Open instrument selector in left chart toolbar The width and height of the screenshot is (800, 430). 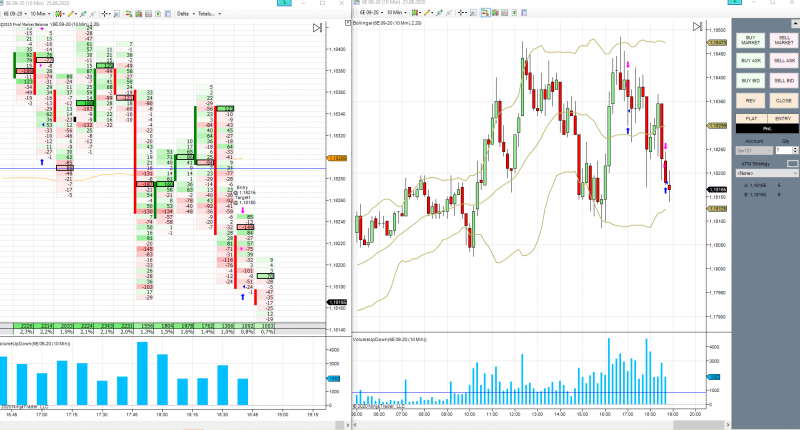coord(15,14)
